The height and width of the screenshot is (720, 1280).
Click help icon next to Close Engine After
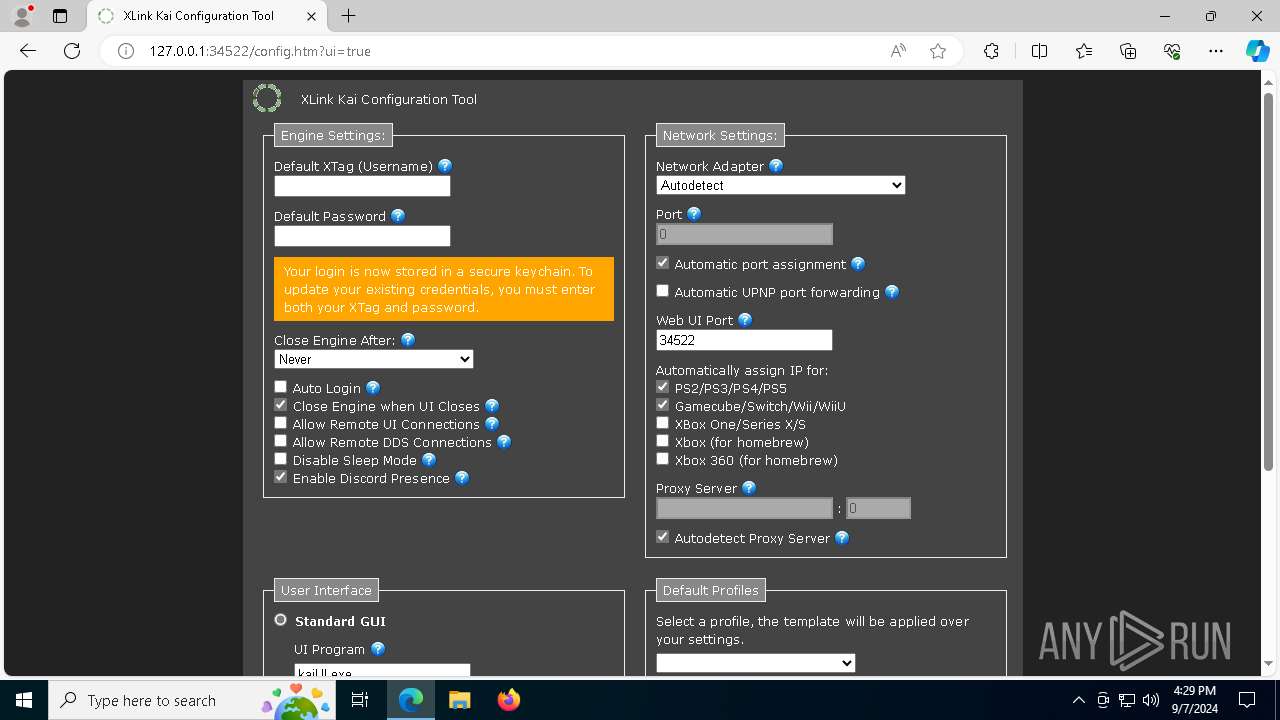408,340
